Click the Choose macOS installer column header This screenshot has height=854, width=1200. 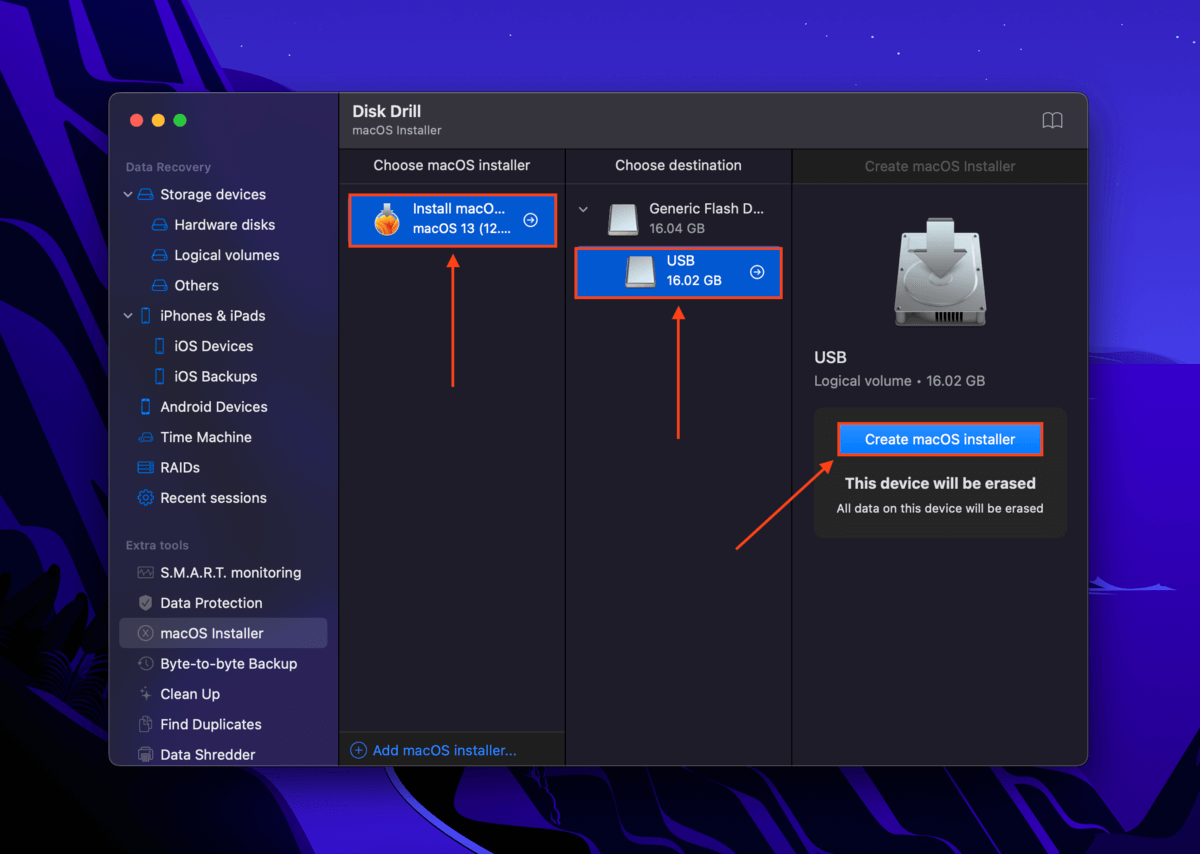[452, 165]
